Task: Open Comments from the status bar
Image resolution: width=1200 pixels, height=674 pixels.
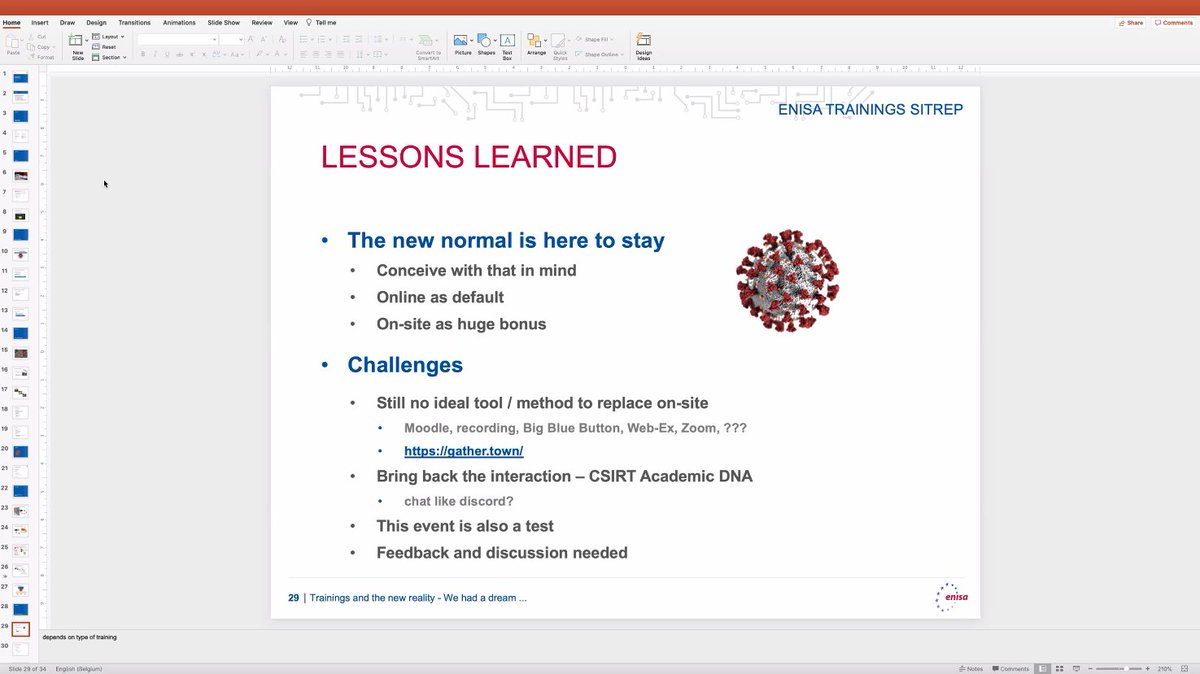Action: [x=1010, y=668]
